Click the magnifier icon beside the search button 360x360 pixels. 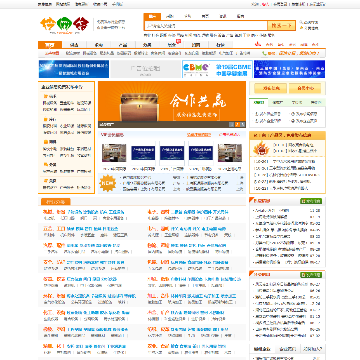pyautogui.click(x=301, y=23)
